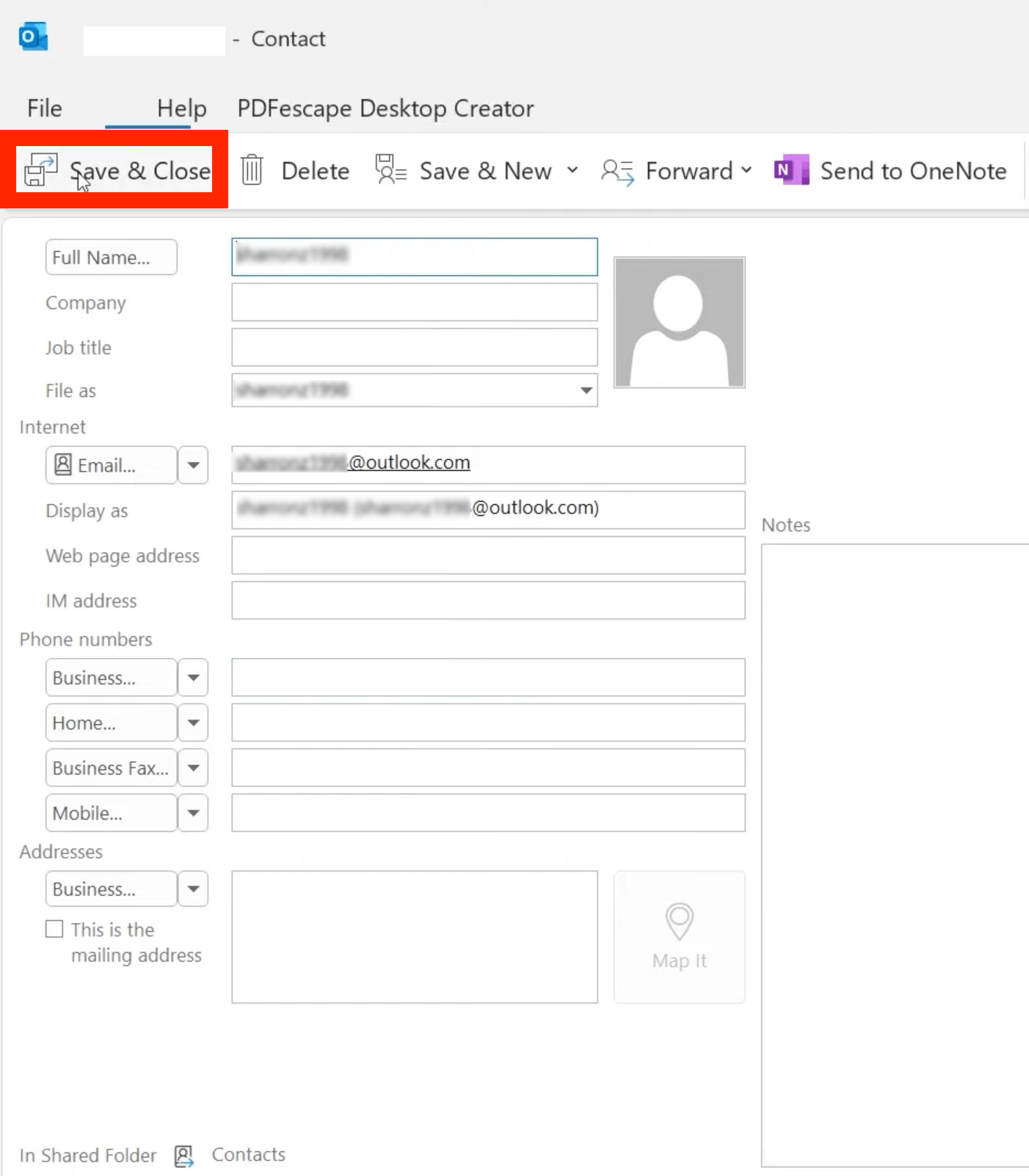Open the Business Fax type dropdown
This screenshot has height=1176, width=1029.
click(193, 768)
